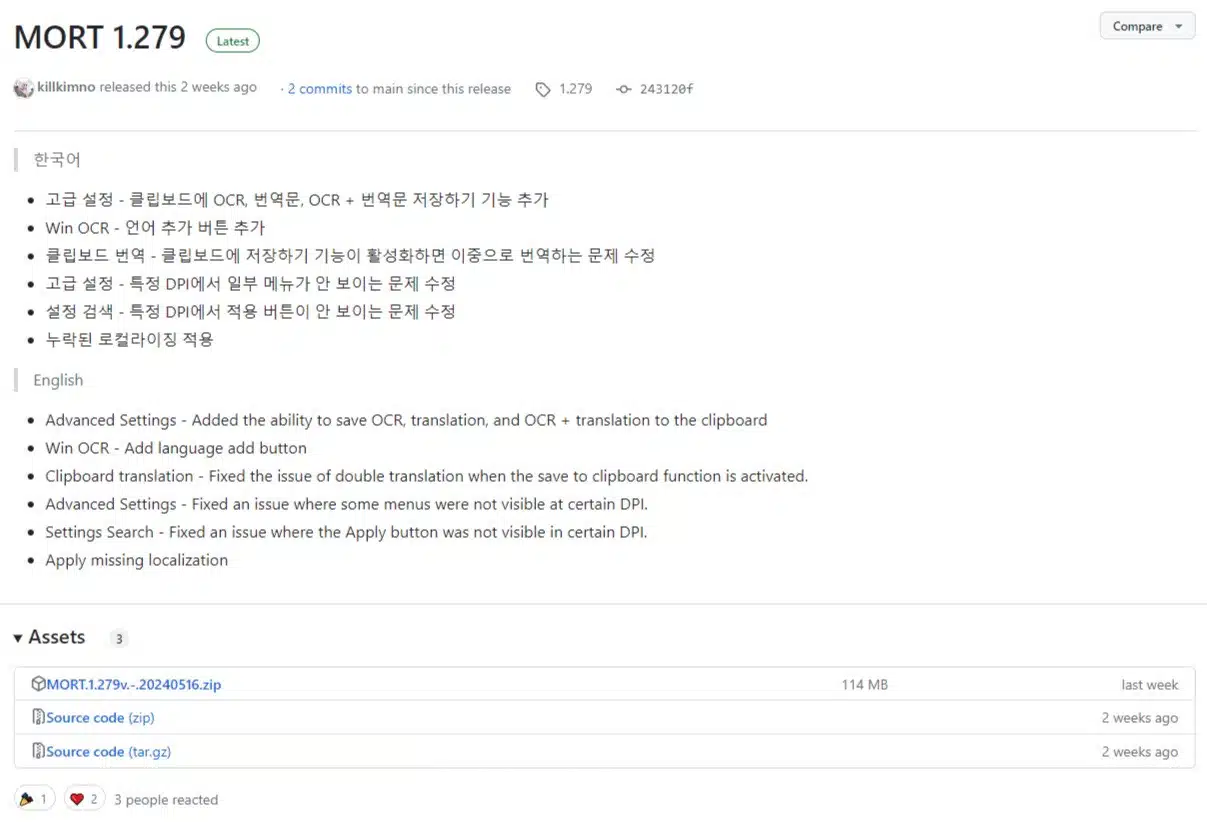View the 2 commits since release

click(x=319, y=89)
